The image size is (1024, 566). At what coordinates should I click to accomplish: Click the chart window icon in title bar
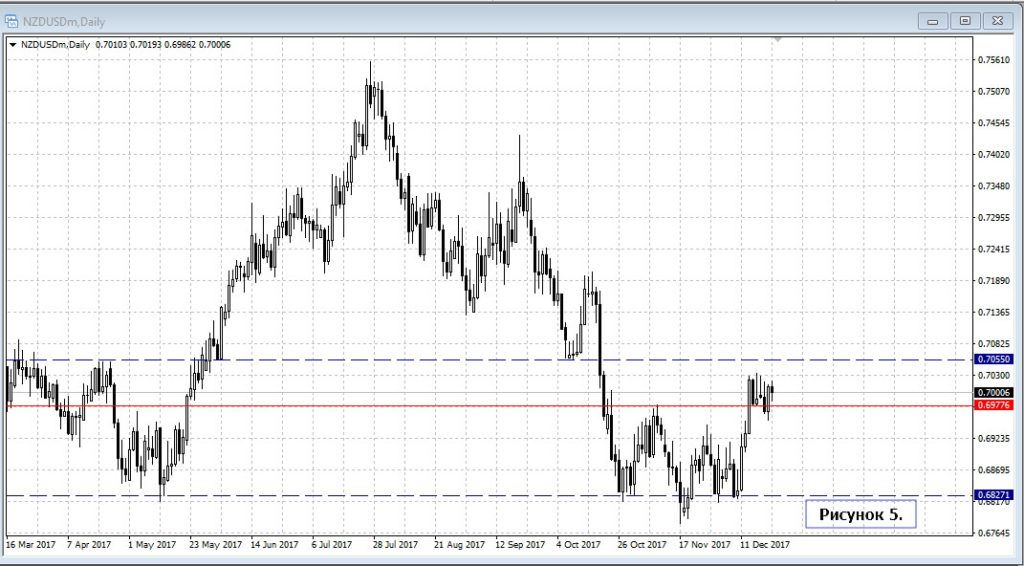(13, 21)
